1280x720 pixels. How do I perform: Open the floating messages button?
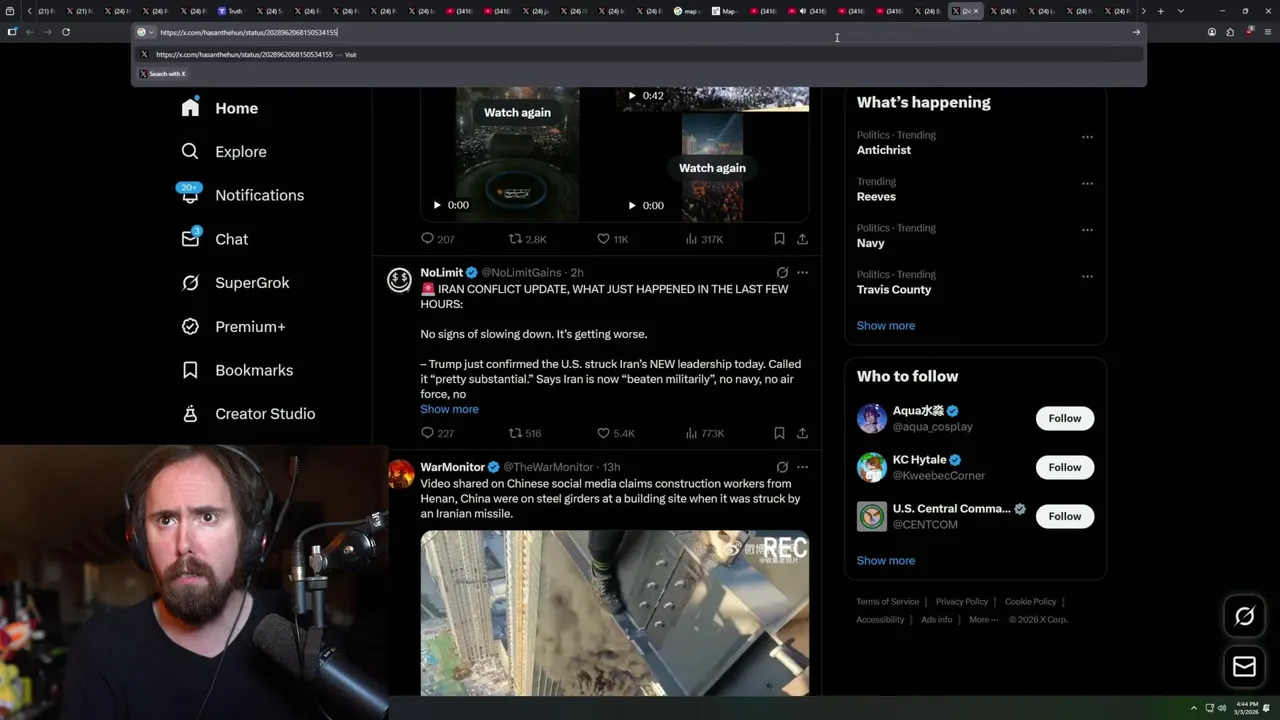(1244, 667)
